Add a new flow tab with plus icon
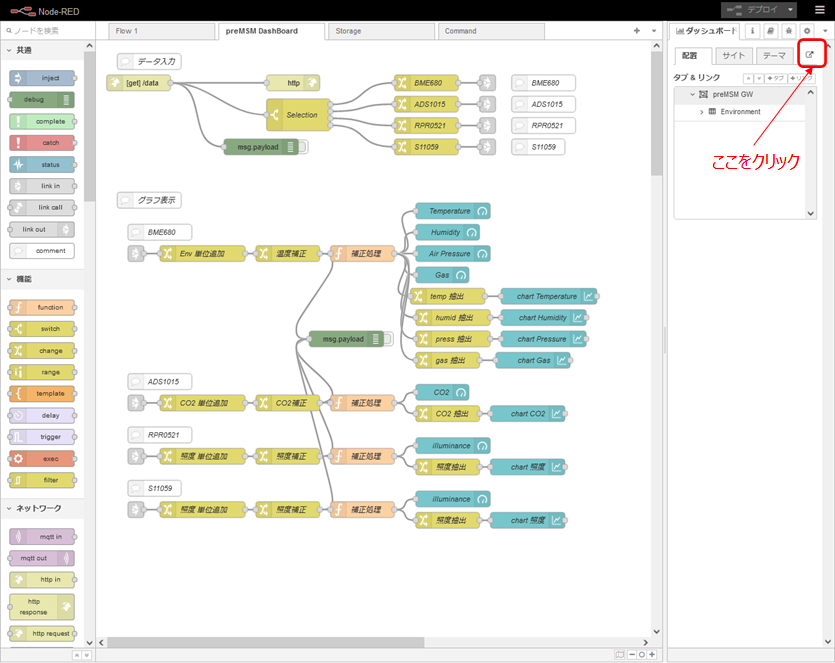The image size is (835, 663). tap(636, 31)
